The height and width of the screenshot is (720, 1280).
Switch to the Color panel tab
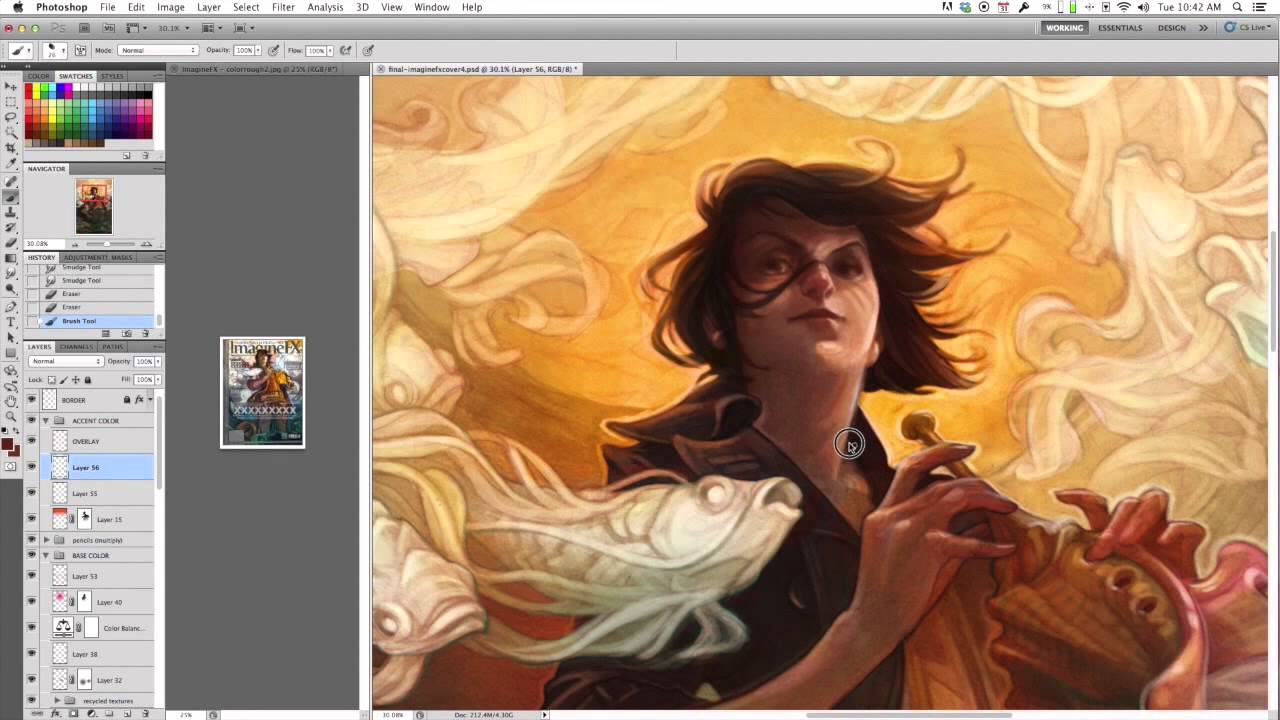(x=39, y=76)
